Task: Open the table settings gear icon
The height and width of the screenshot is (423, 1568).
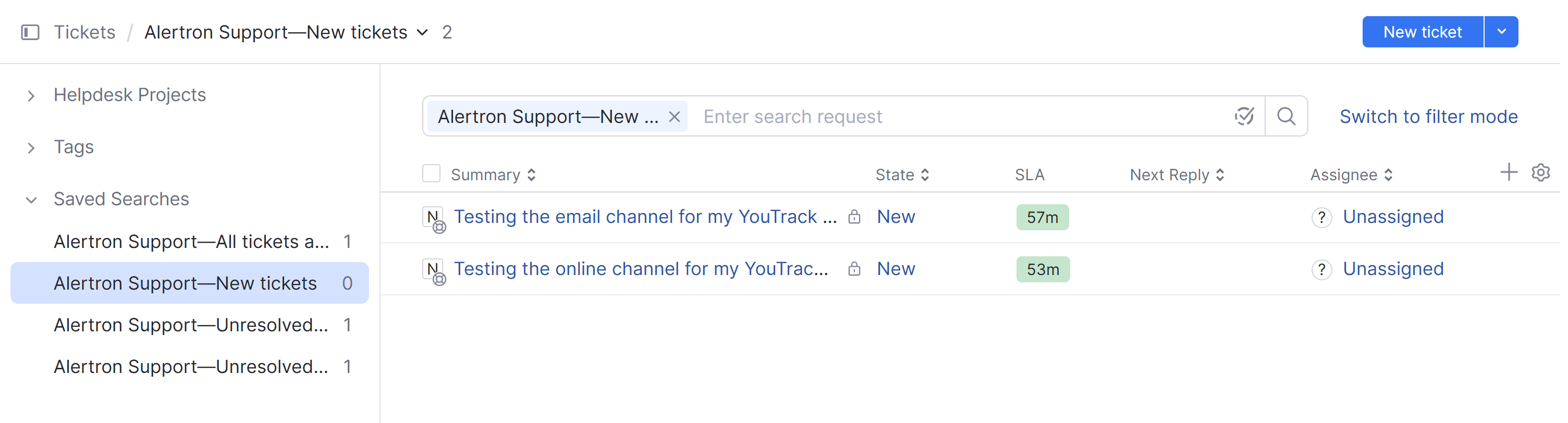Action: pyautogui.click(x=1540, y=173)
